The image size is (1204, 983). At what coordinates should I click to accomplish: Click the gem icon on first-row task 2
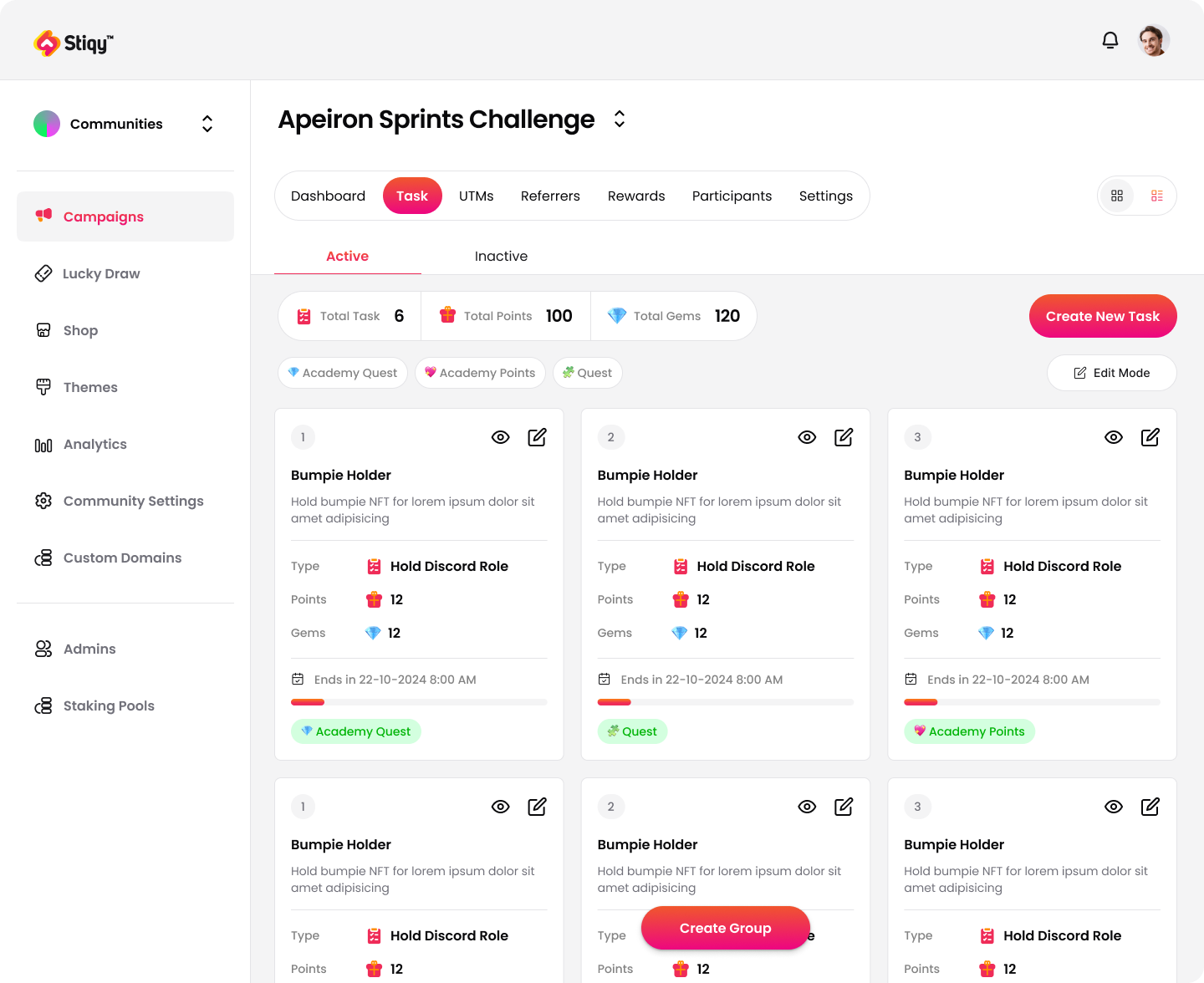click(680, 633)
